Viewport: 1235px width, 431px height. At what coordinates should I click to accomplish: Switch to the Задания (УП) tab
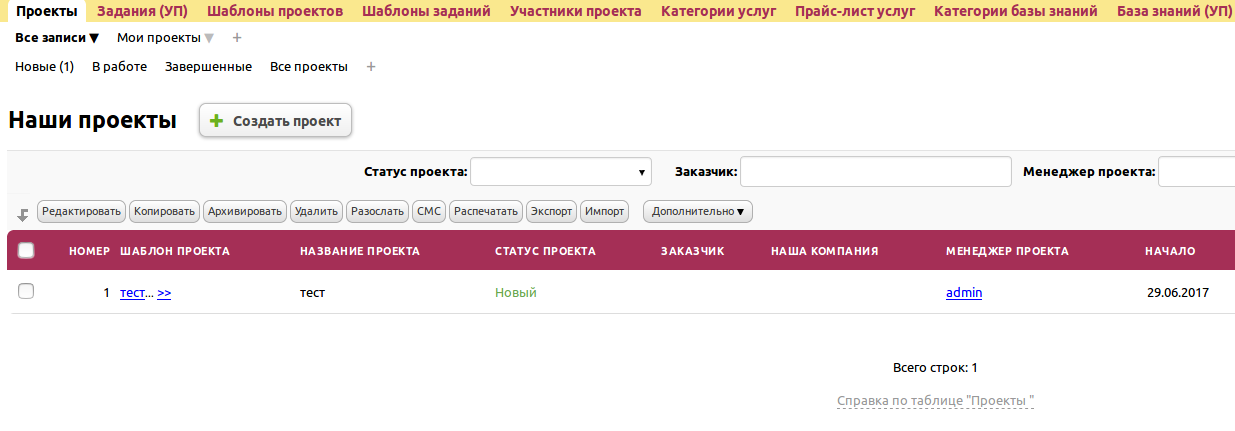tap(142, 11)
